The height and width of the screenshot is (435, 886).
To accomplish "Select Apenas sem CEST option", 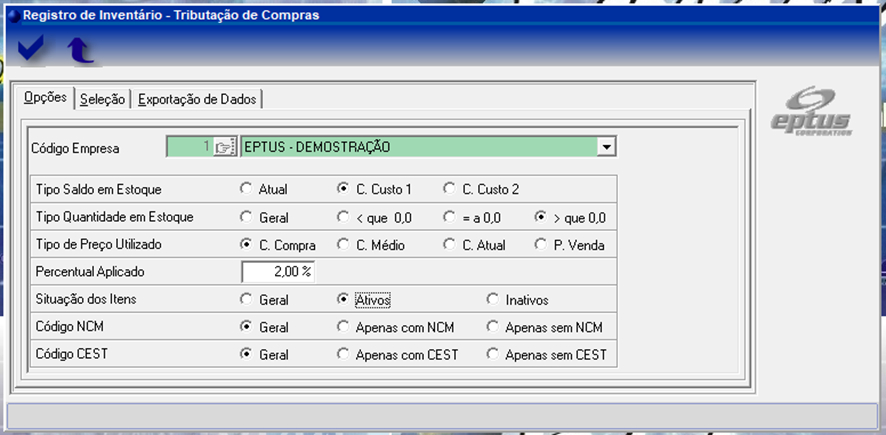I will (x=493, y=354).
